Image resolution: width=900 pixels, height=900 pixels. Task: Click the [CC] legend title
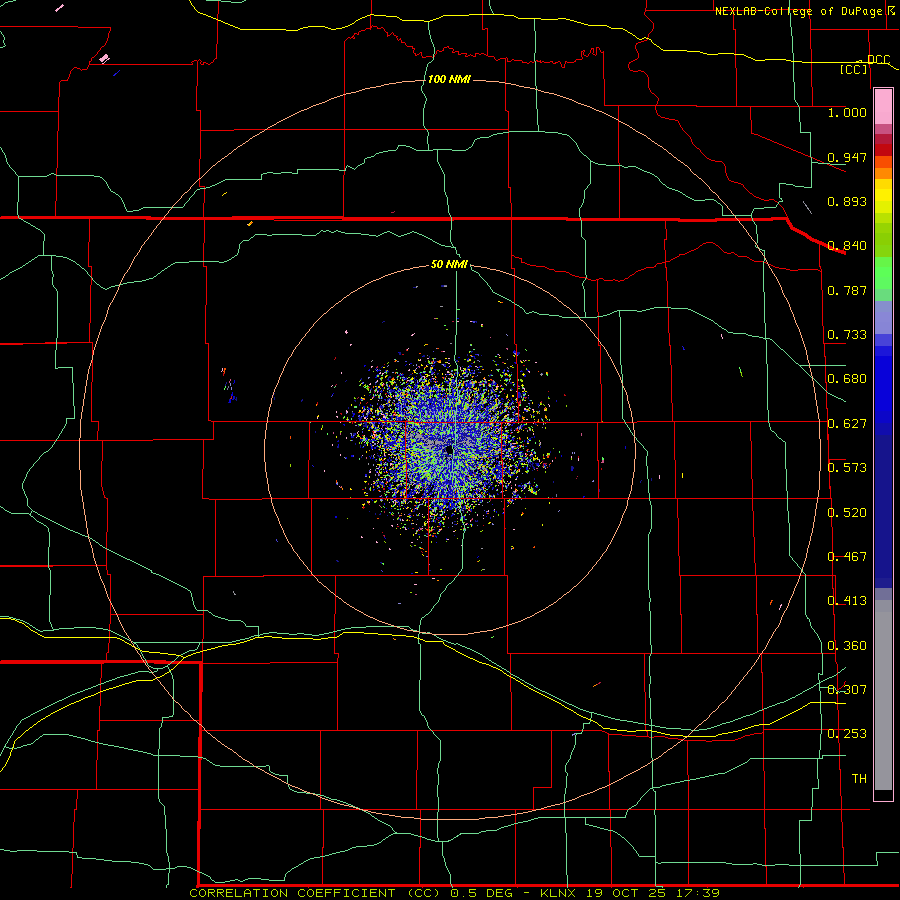853,69
